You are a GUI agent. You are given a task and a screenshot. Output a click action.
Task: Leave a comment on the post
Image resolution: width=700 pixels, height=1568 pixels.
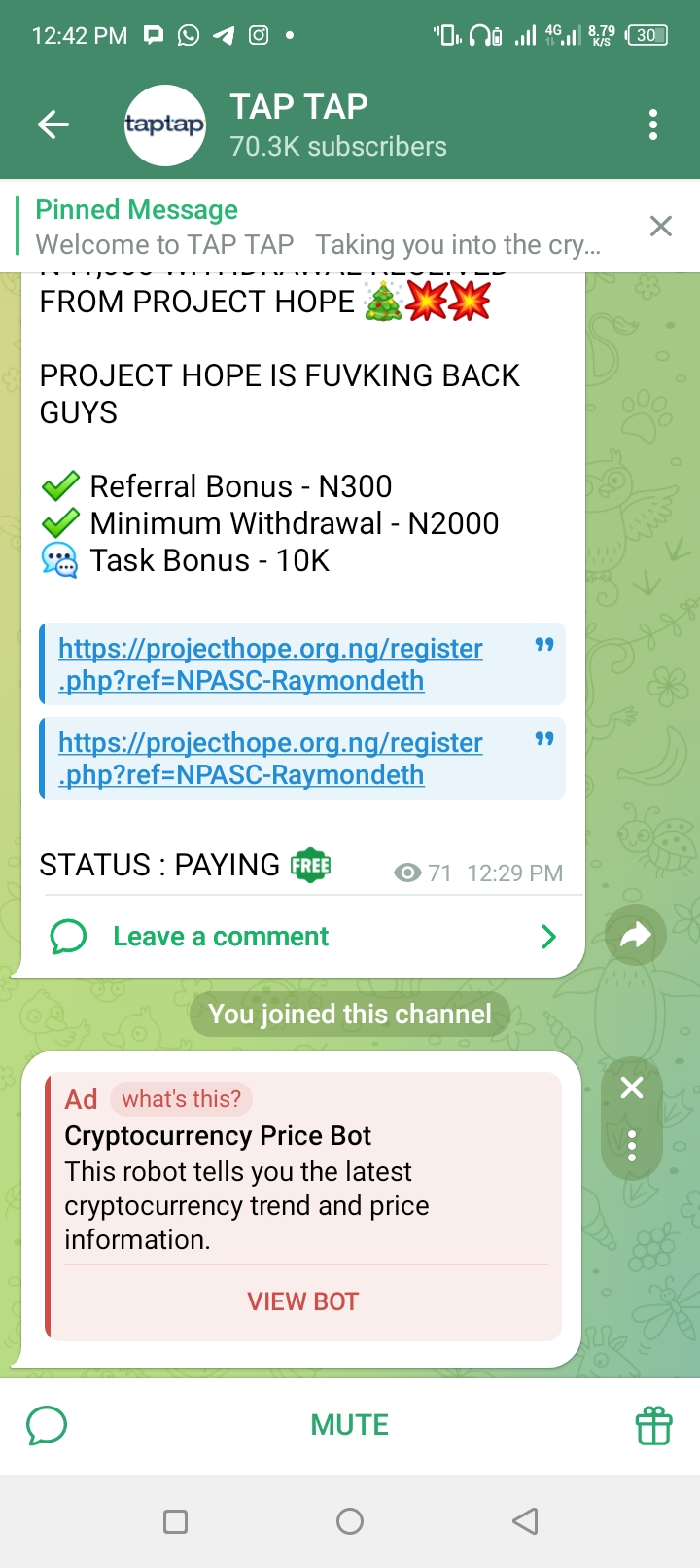coord(221,937)
